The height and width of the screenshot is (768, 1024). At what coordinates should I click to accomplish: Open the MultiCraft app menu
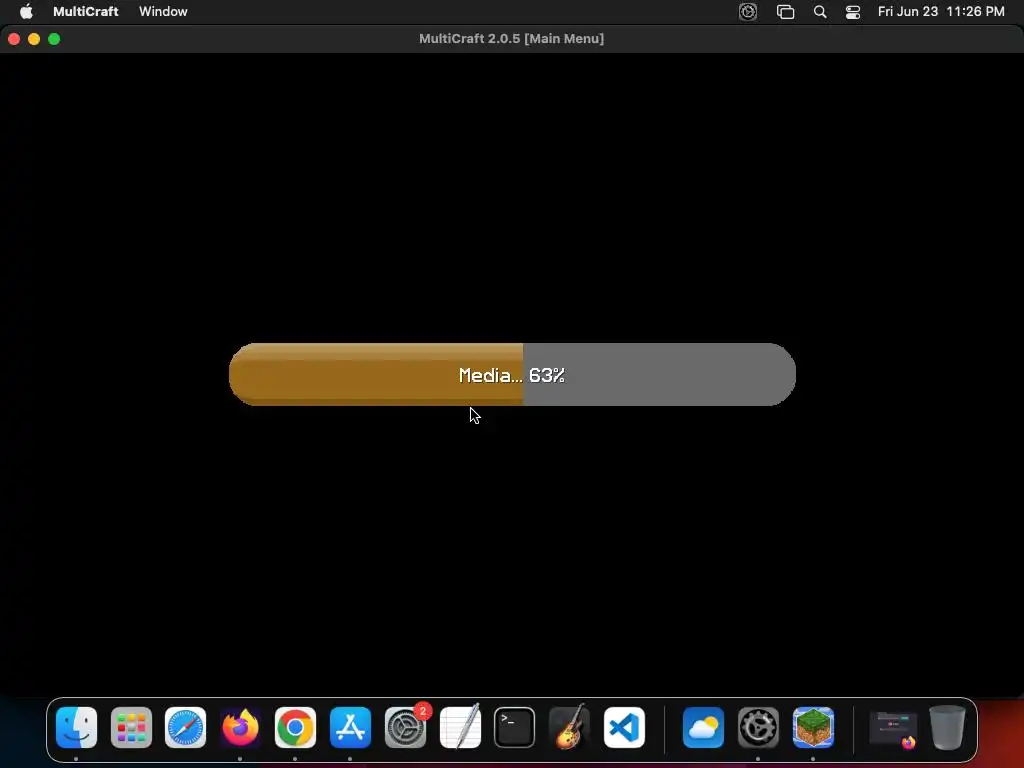tap(86, 11)
